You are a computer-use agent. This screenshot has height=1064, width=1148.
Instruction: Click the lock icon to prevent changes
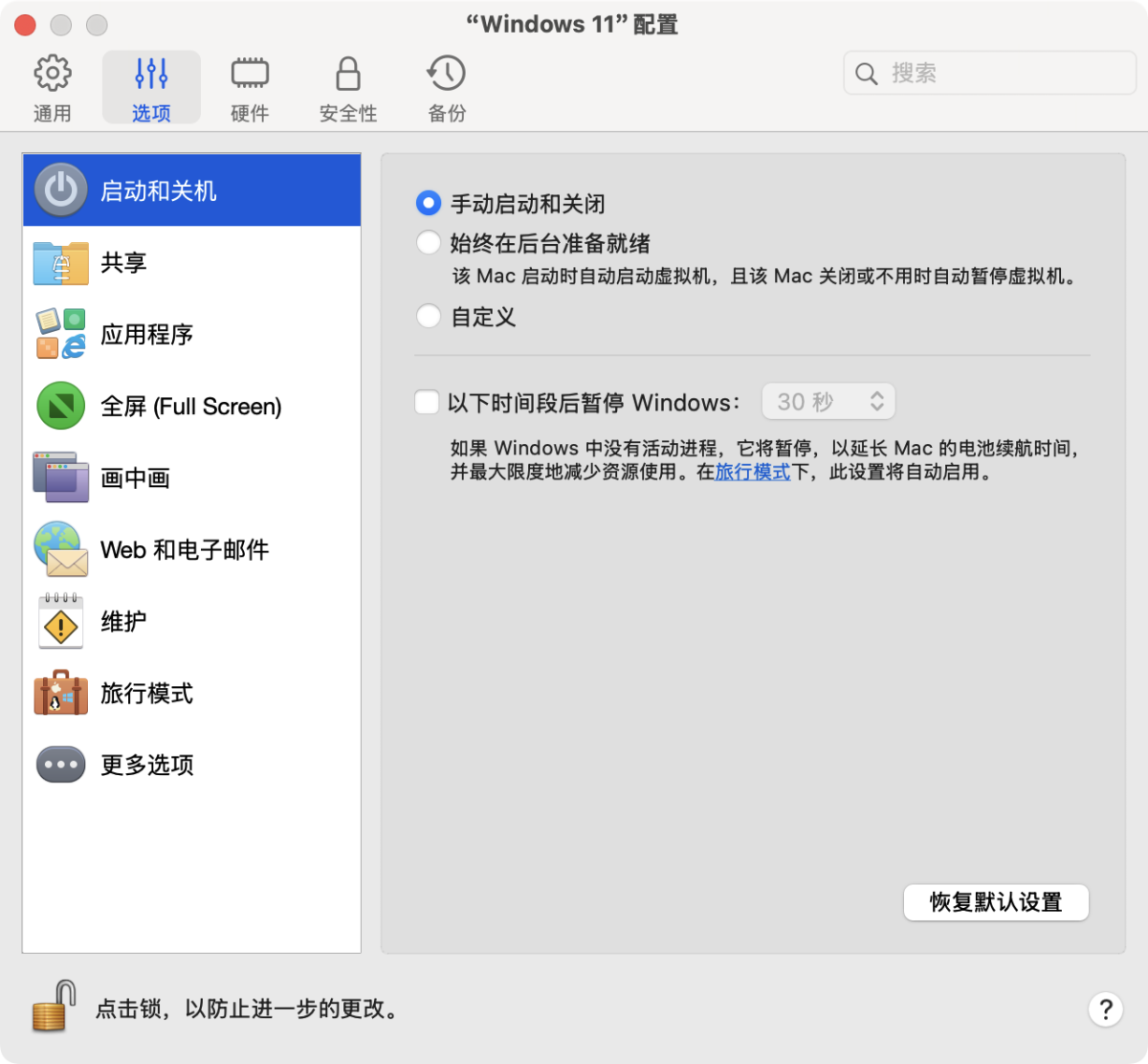click(54, 1007)
